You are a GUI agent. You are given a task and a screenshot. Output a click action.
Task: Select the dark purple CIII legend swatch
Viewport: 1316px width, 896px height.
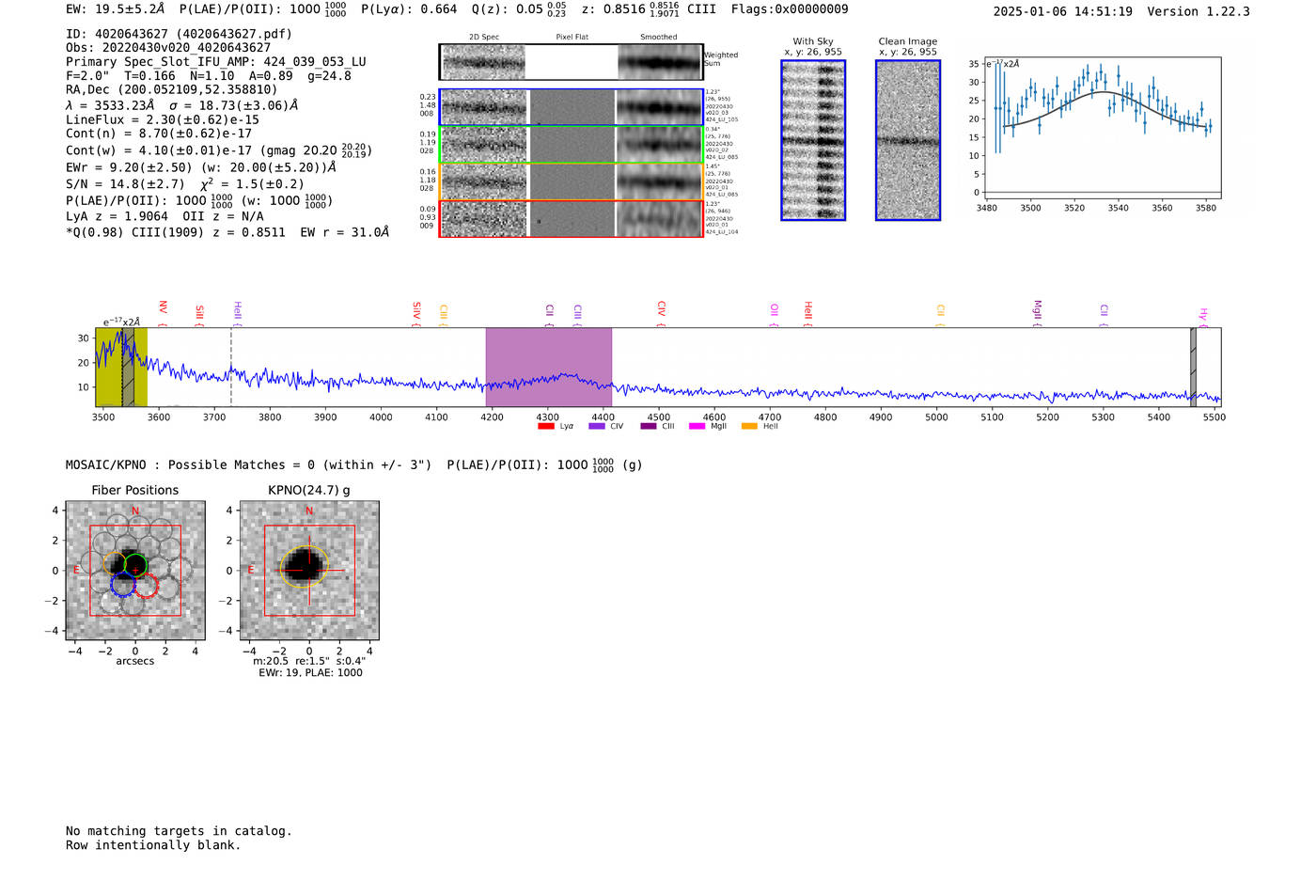[649, 426]
